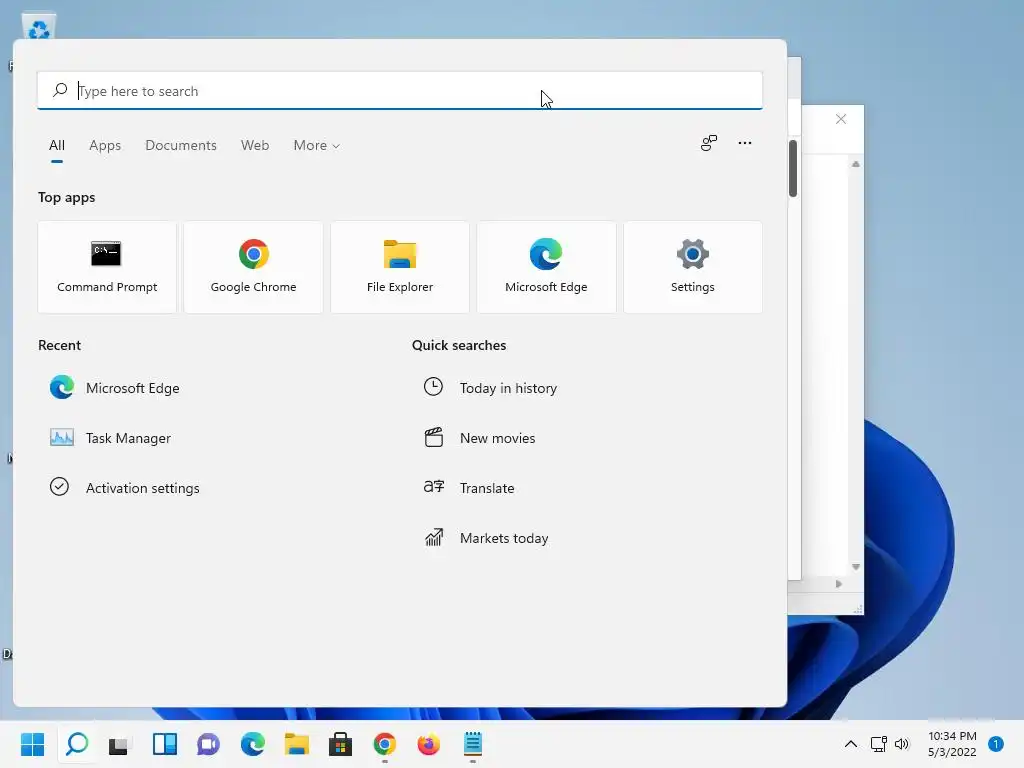1024x768 pixels.
Task: Click scroll-right arrow in background window
Action: tap(839, 584)
